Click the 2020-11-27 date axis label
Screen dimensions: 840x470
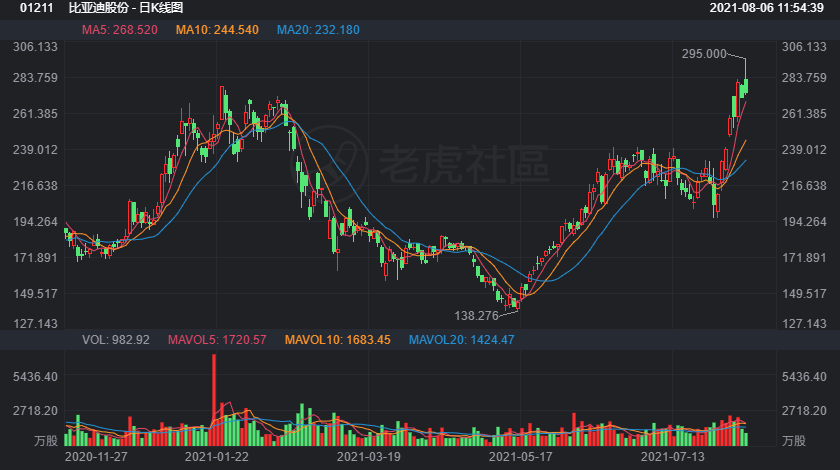tap(96, 457)
